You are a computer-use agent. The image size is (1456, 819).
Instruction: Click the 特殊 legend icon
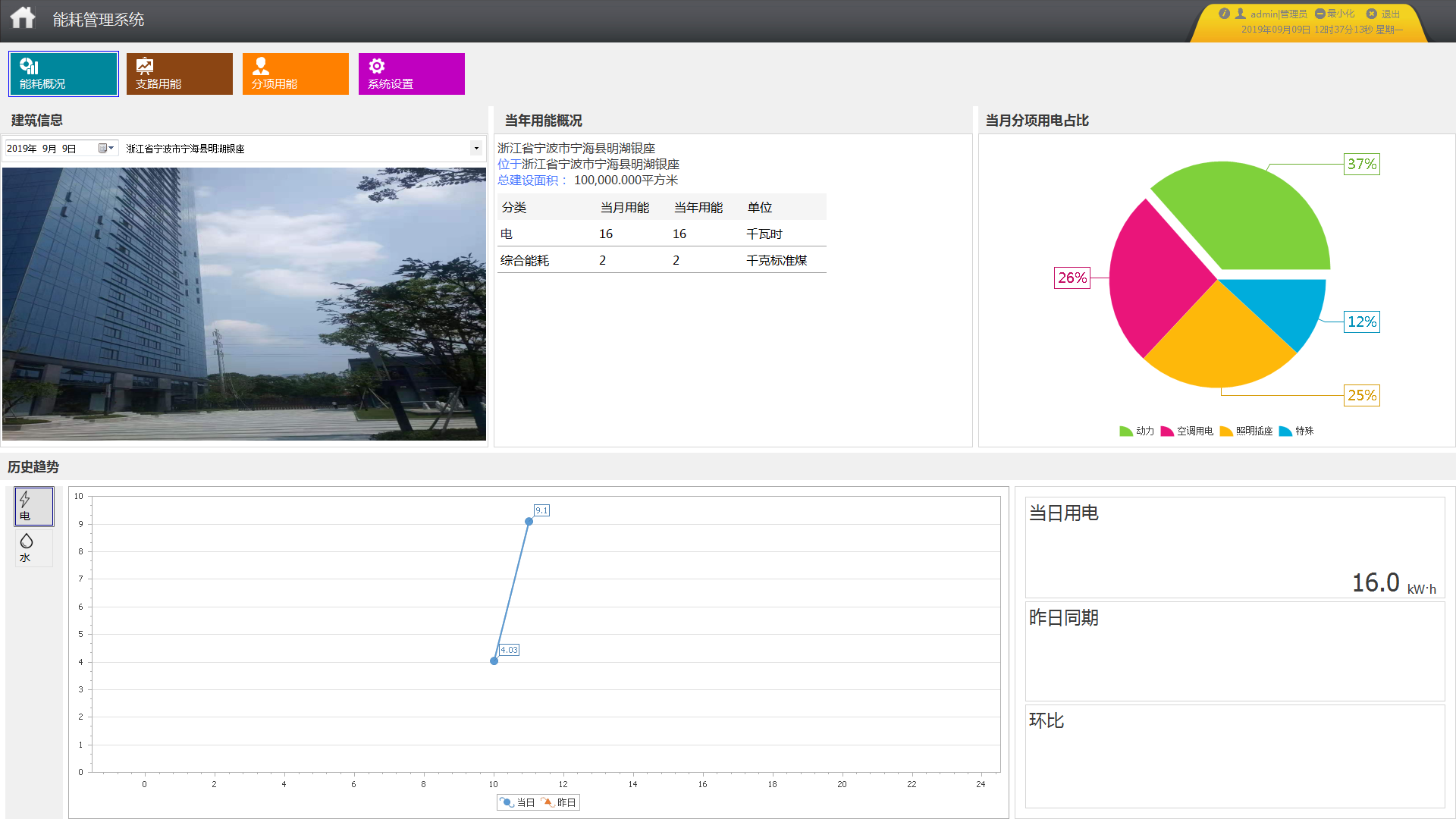[x=1285, y=431]
